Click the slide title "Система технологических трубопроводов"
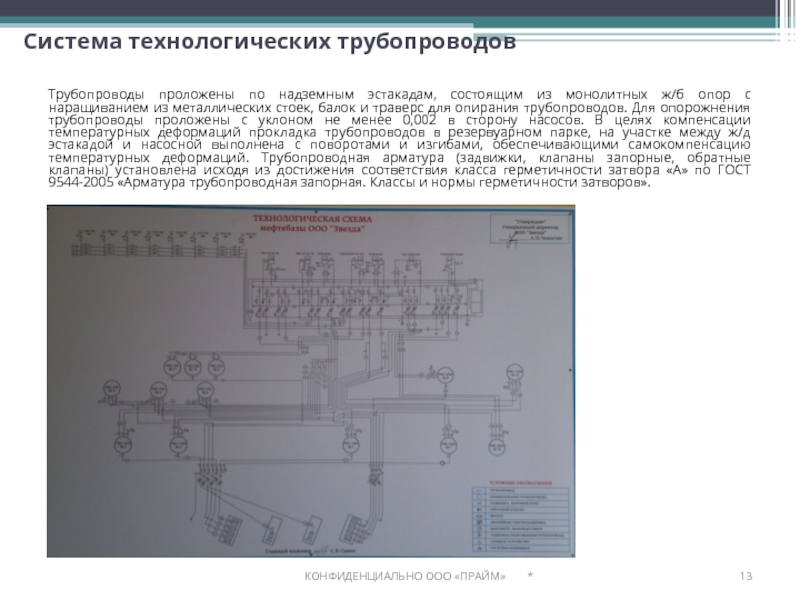This screenshot has width=800, height=600. [269, 42]
